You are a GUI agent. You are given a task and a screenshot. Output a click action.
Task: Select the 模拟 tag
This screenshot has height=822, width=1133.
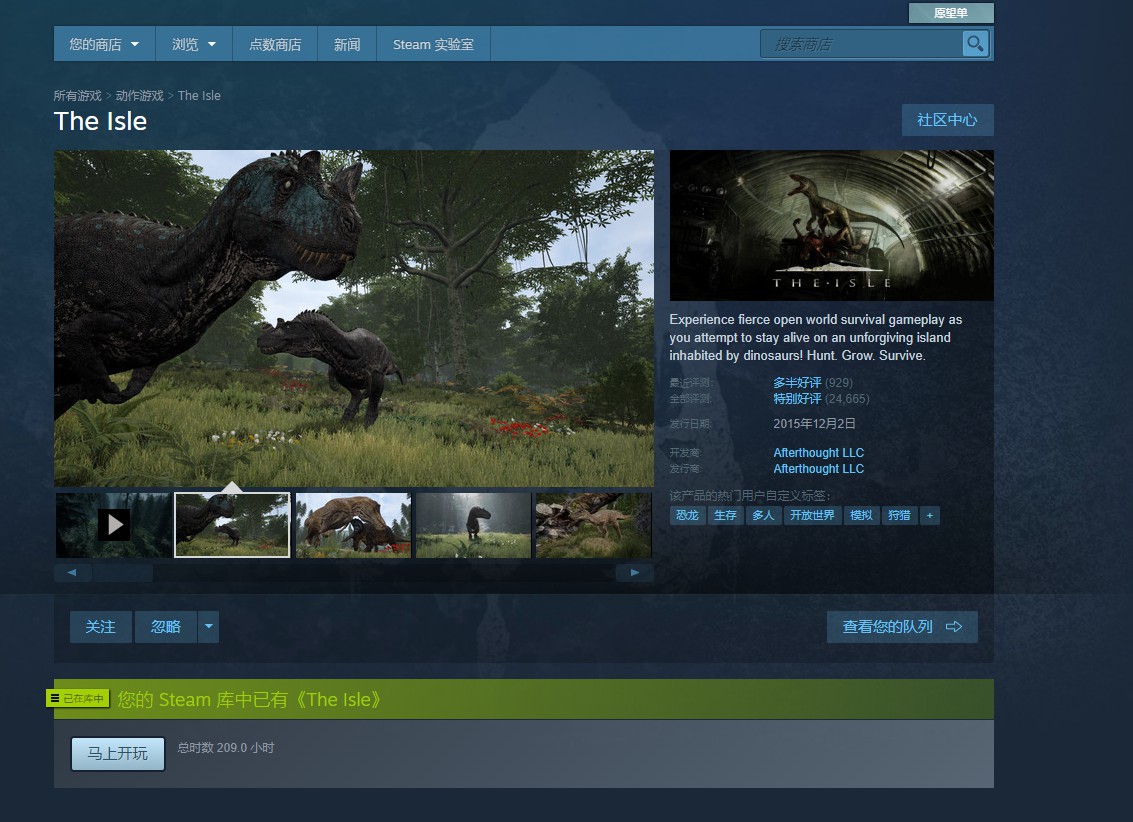coord(861,515)
